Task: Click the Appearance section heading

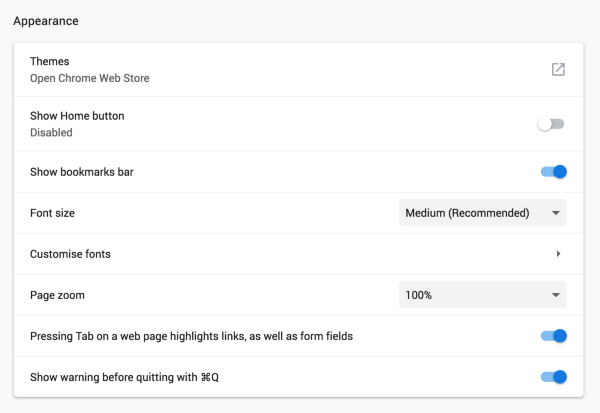Action: [x=46, y=21]
